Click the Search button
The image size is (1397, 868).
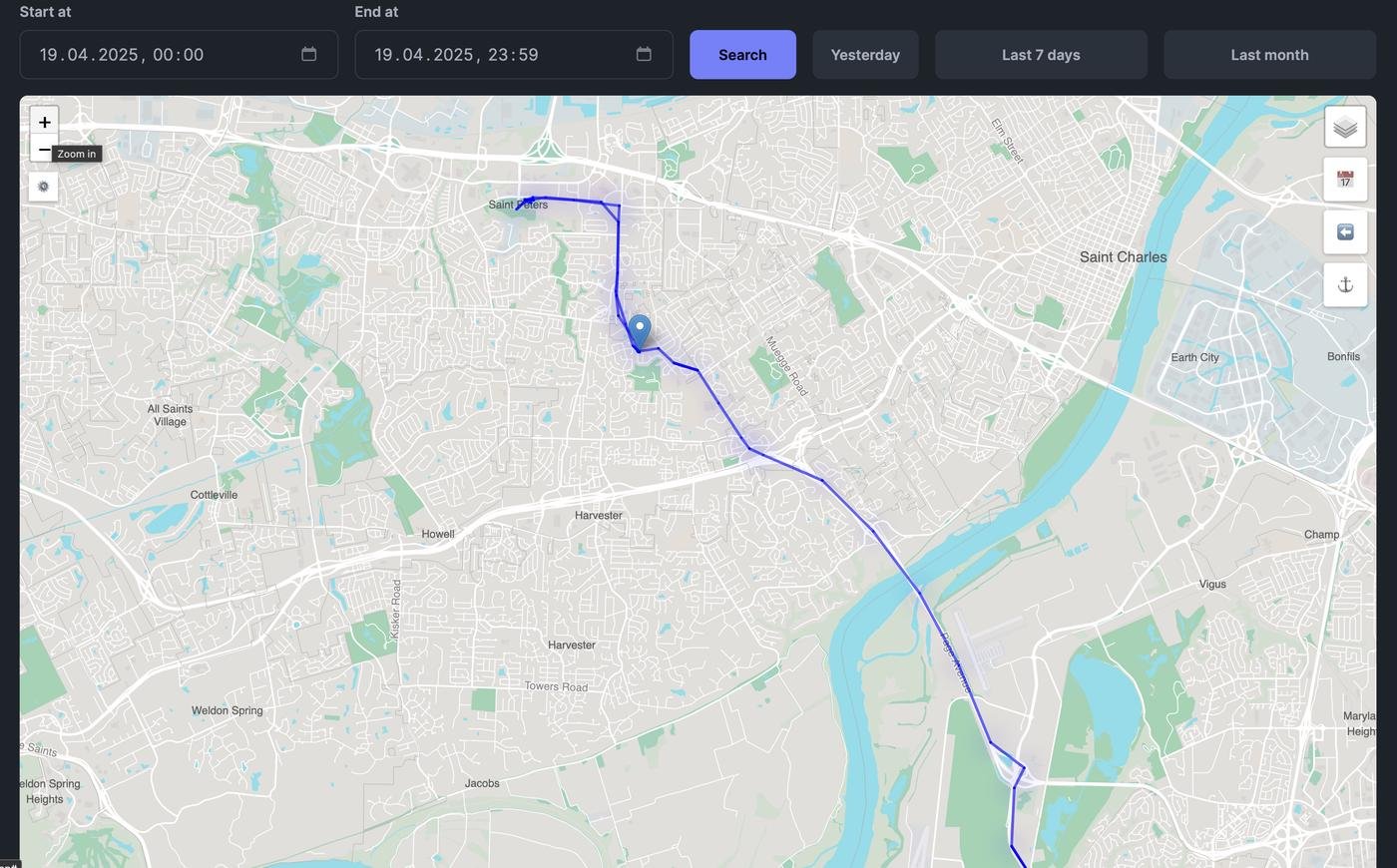(x=742, y=55)
